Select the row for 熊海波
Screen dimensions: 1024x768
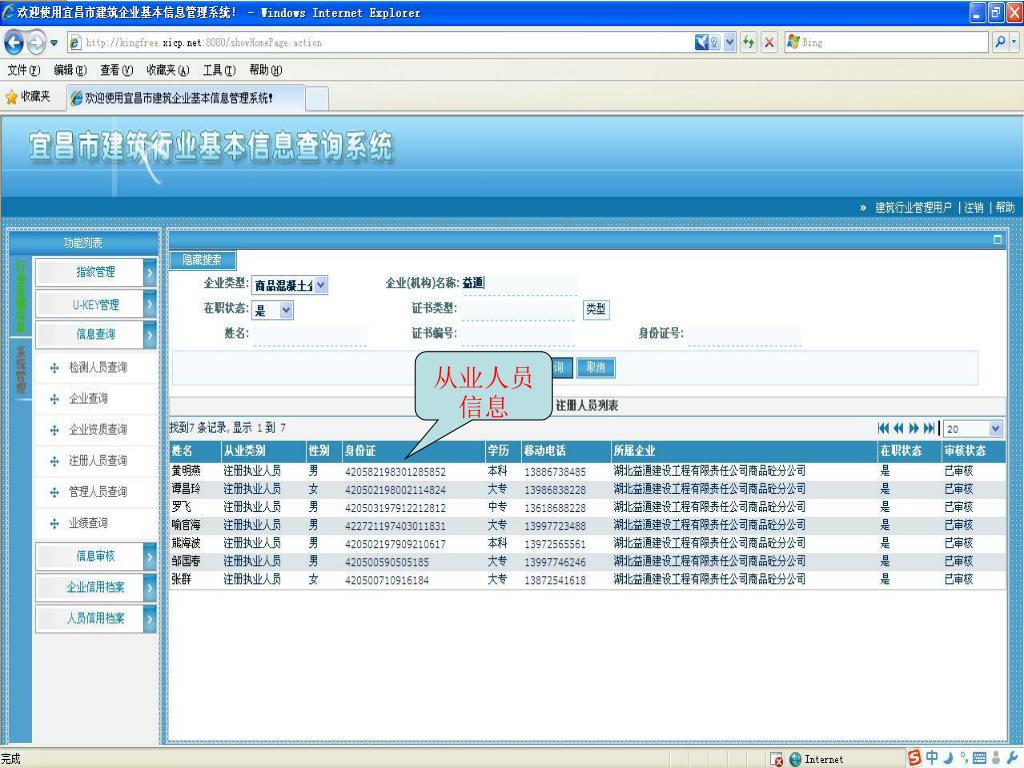point(587,543)
